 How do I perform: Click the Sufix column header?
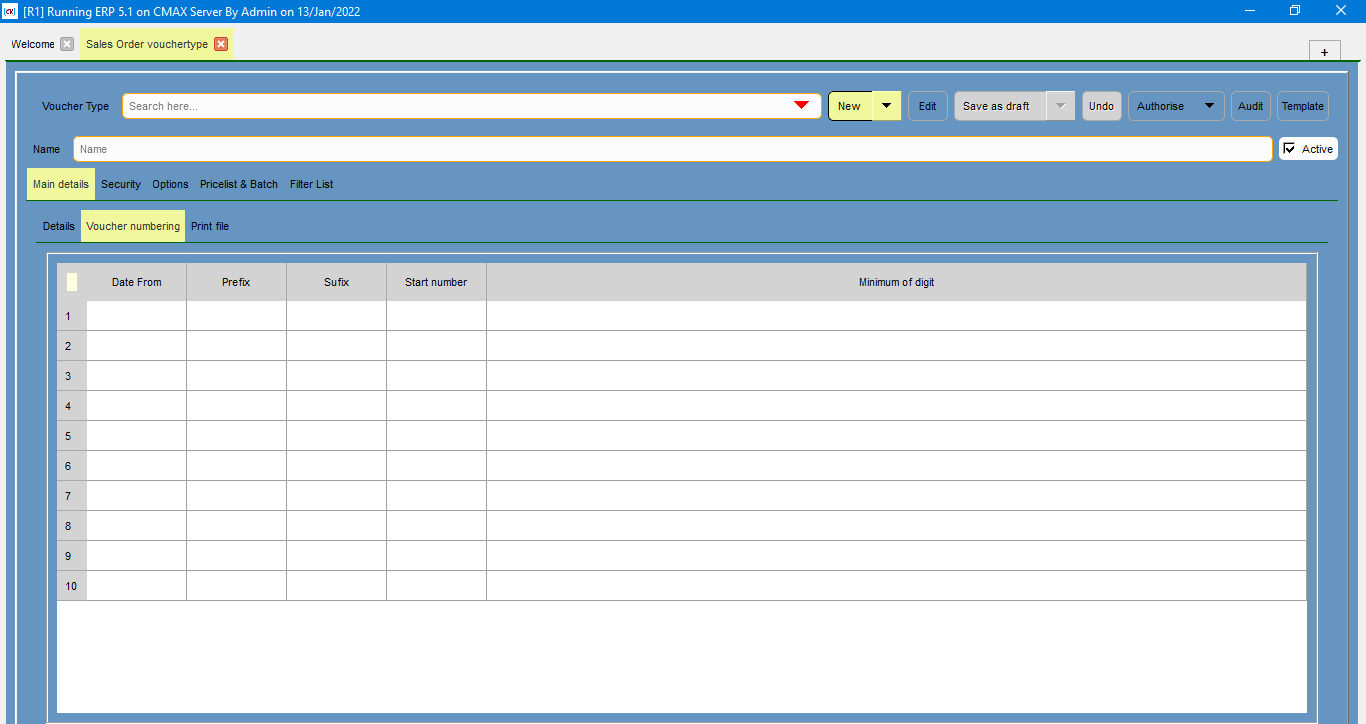[x=336, y=282]
